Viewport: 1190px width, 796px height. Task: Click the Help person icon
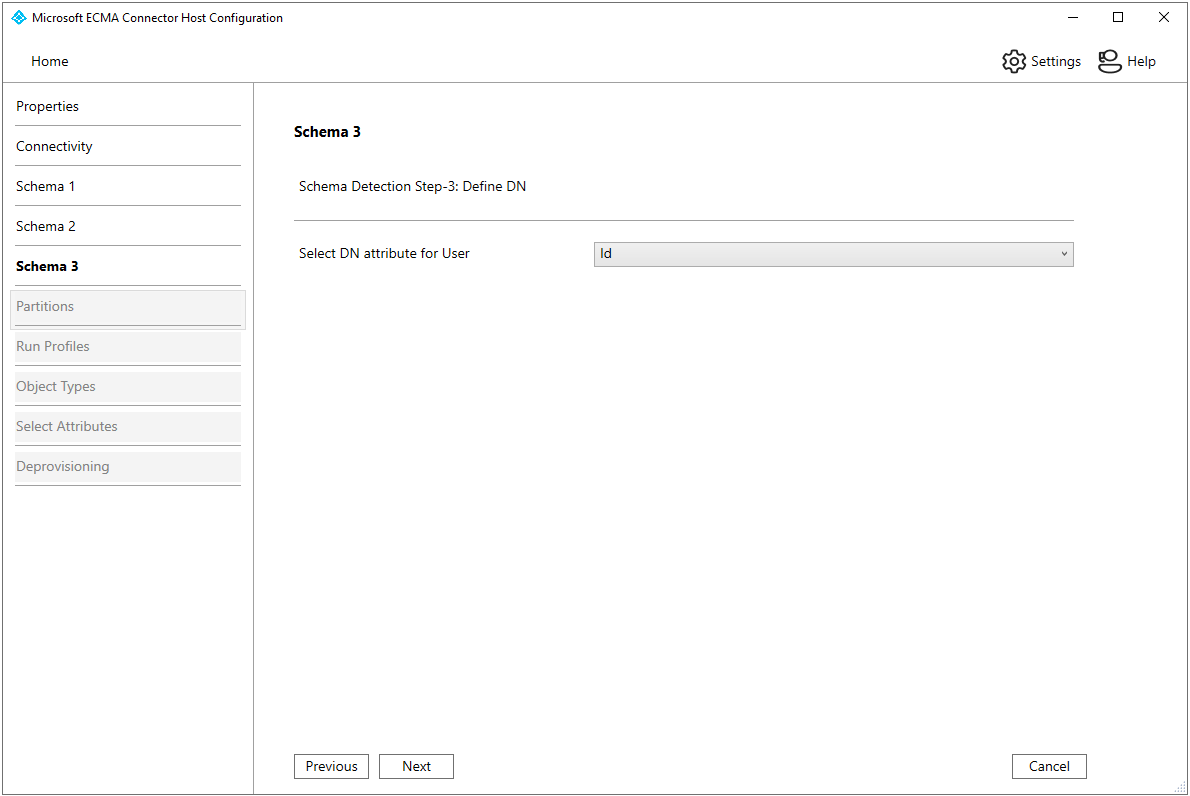[x=1109, y=61]
